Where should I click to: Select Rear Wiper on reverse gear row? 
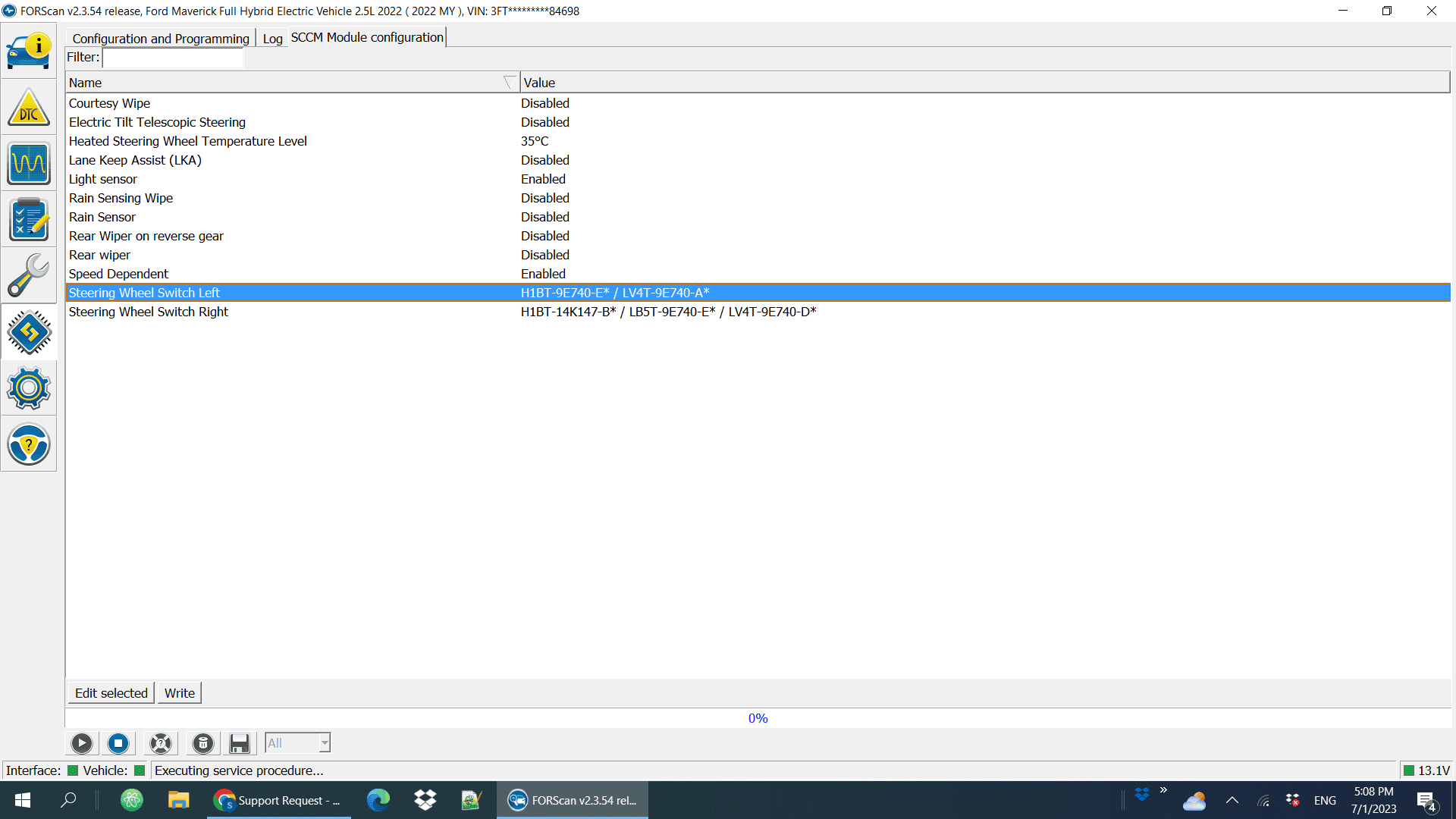758,236
